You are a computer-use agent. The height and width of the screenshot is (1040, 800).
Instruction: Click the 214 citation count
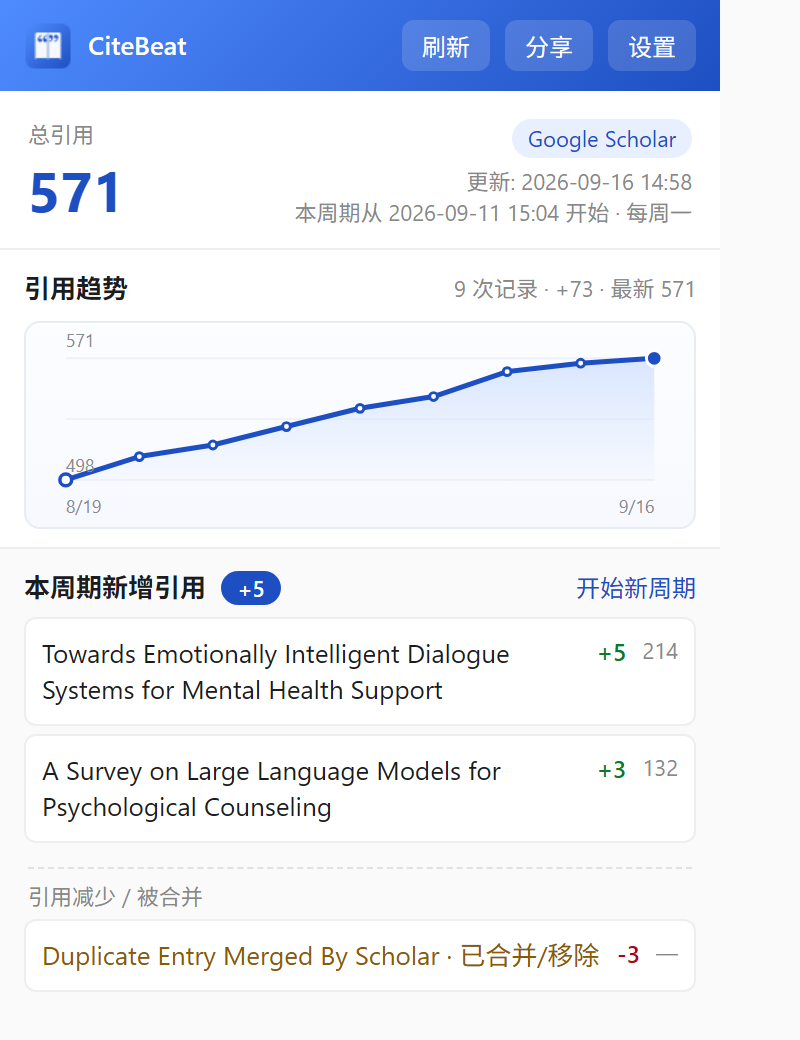pyautogui.click(x=660, y=652)
